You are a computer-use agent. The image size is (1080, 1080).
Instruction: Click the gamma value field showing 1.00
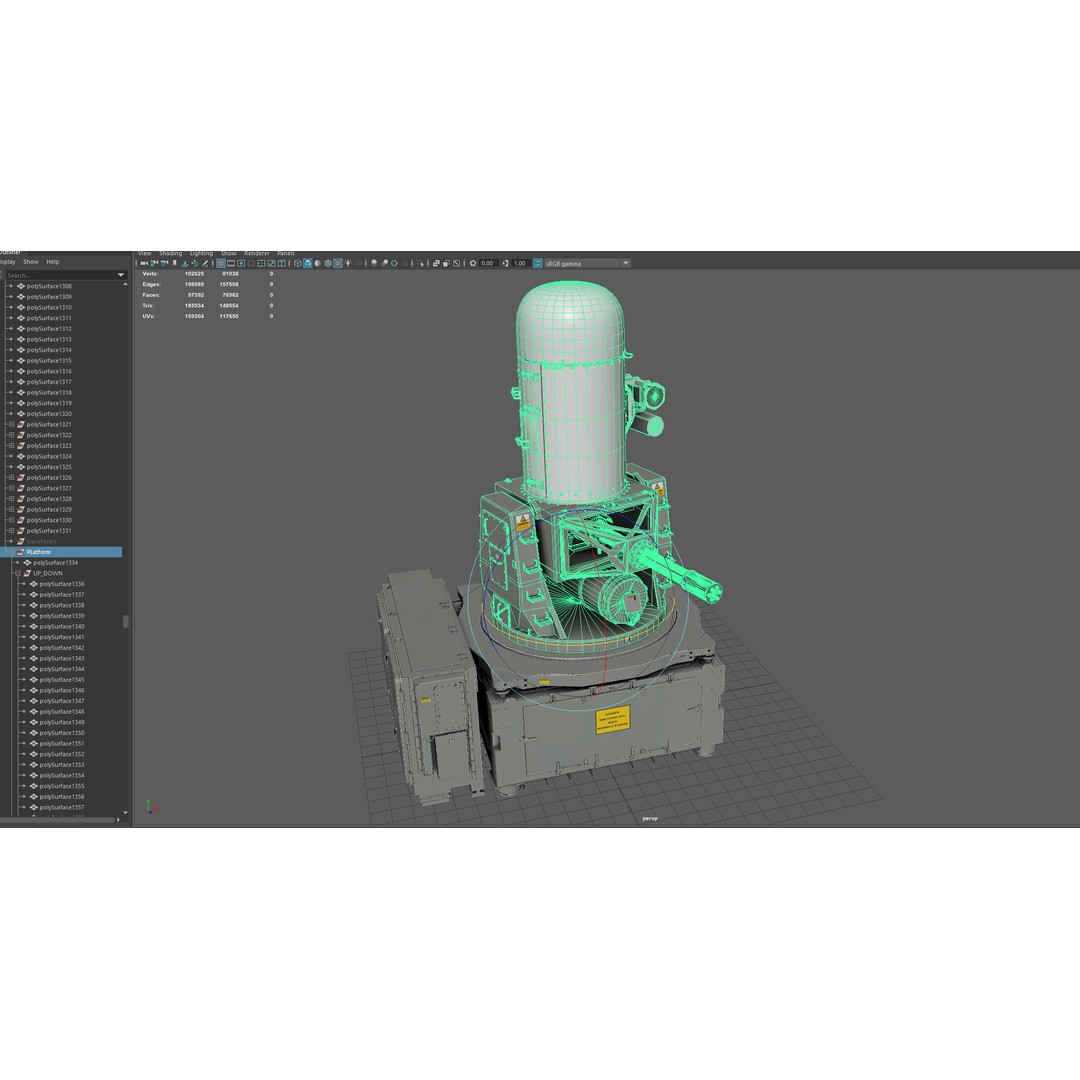click(x=521, y=263)
